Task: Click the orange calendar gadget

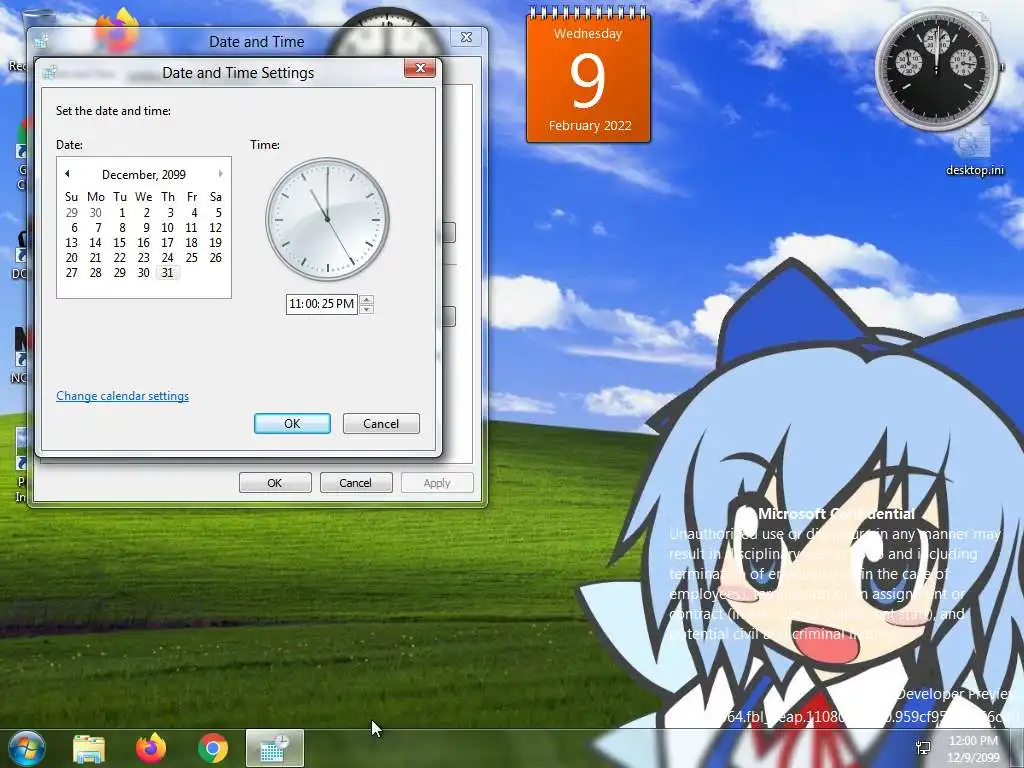Action: point(588,75)
